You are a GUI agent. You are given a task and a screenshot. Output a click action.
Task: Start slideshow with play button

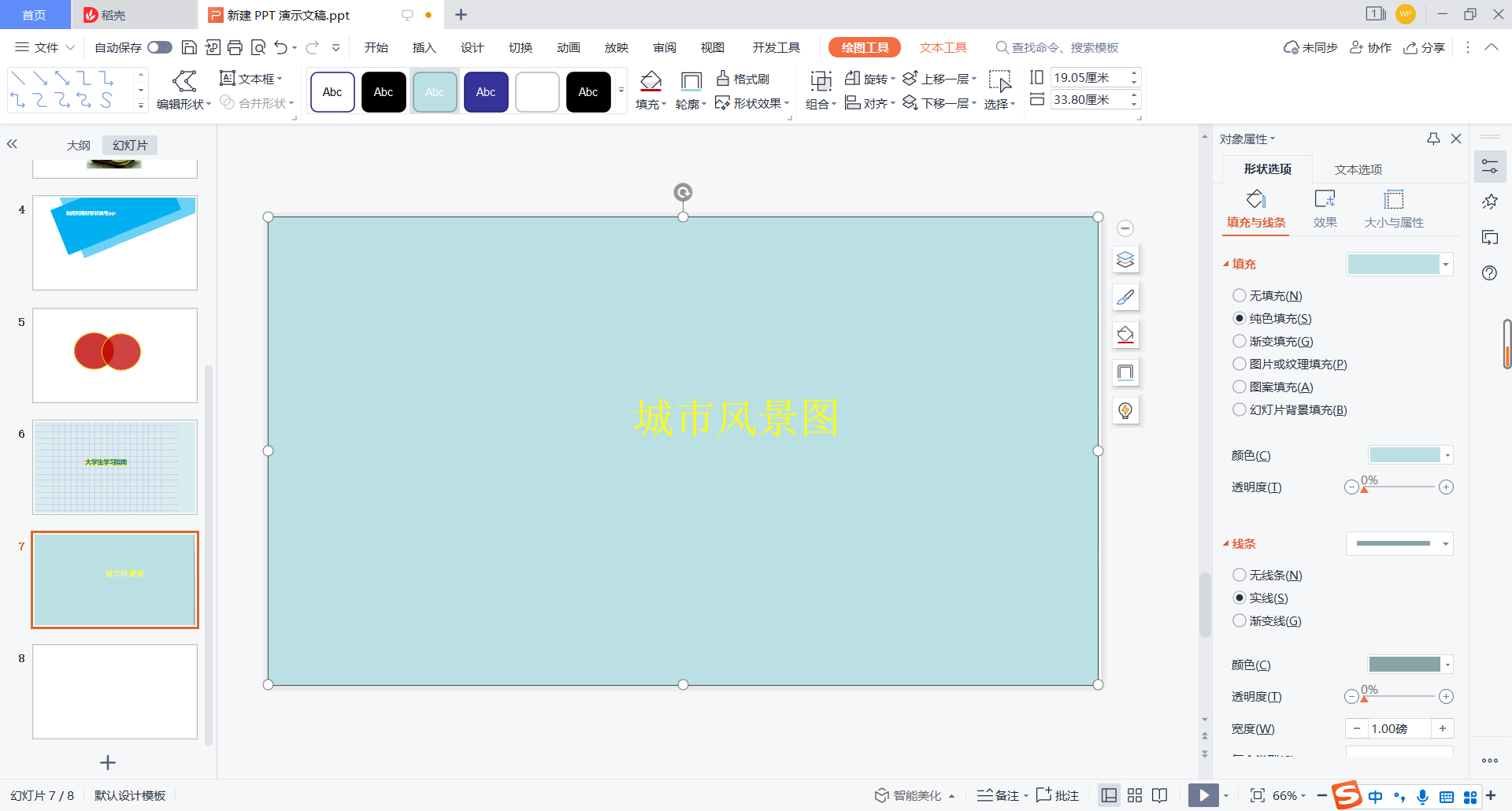pos(1203,795)
